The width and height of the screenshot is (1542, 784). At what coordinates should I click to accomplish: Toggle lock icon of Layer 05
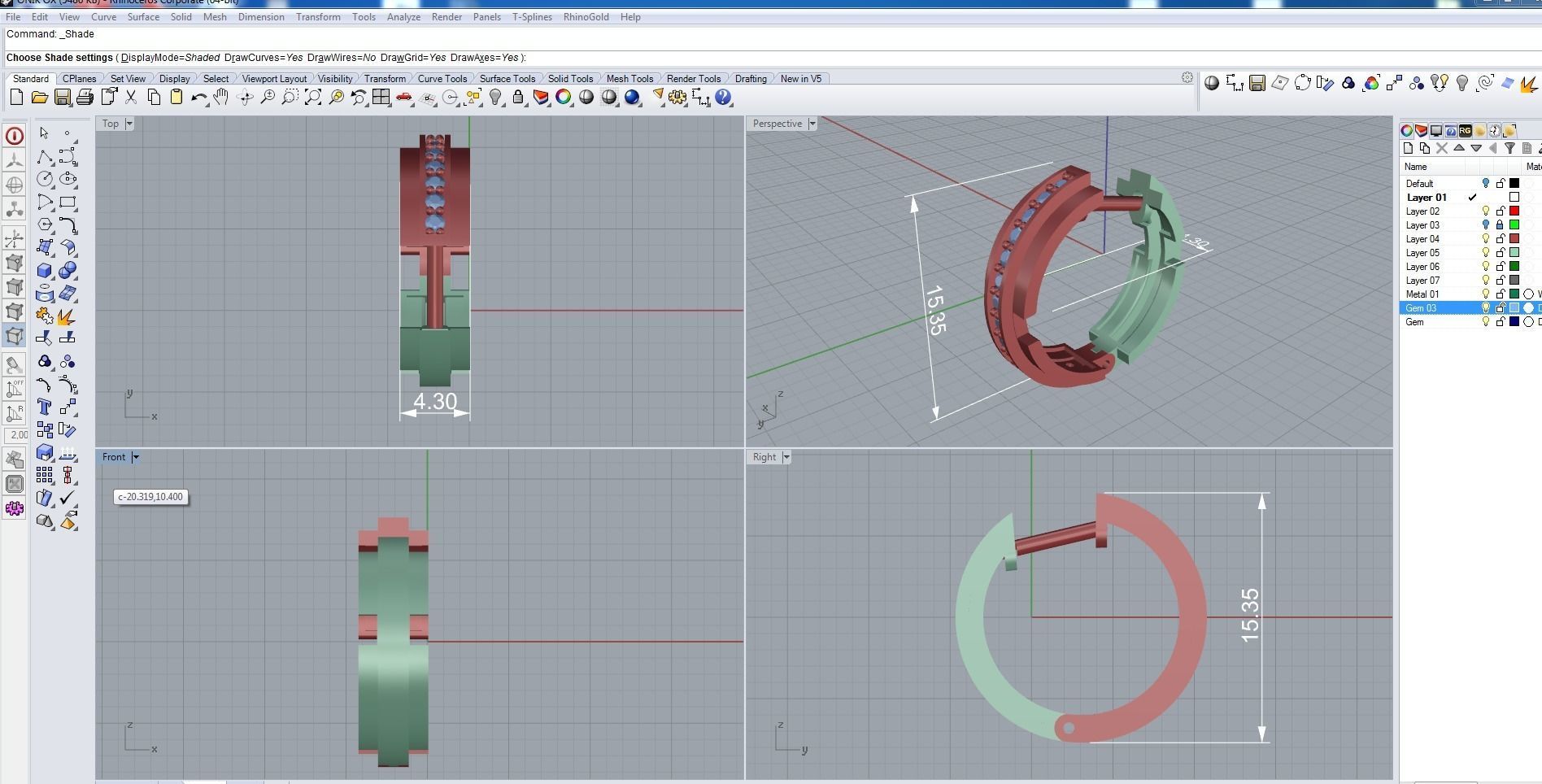pyautogui.click(x=1500, y=253)
